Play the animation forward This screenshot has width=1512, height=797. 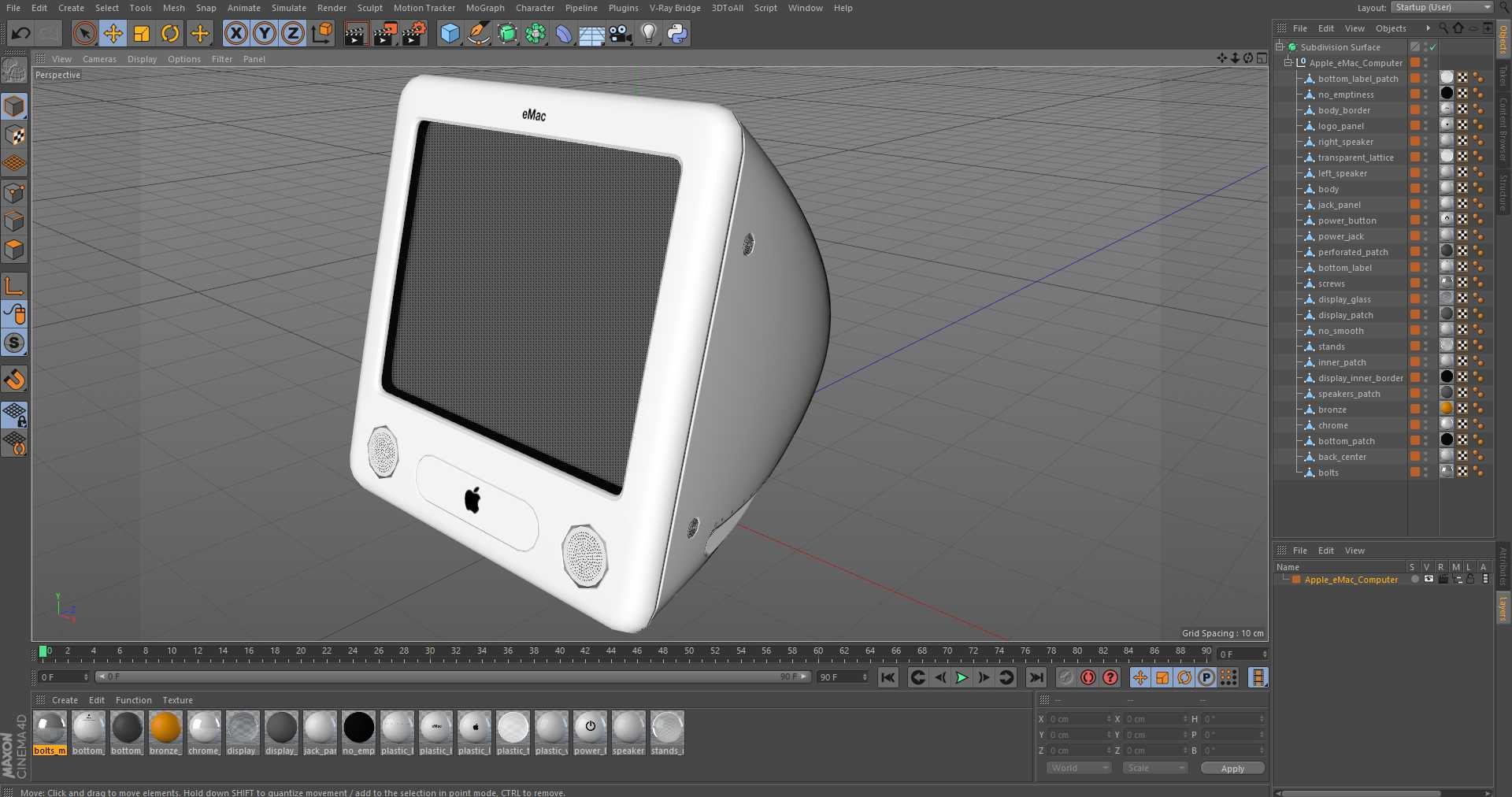(x=962, y=677)
